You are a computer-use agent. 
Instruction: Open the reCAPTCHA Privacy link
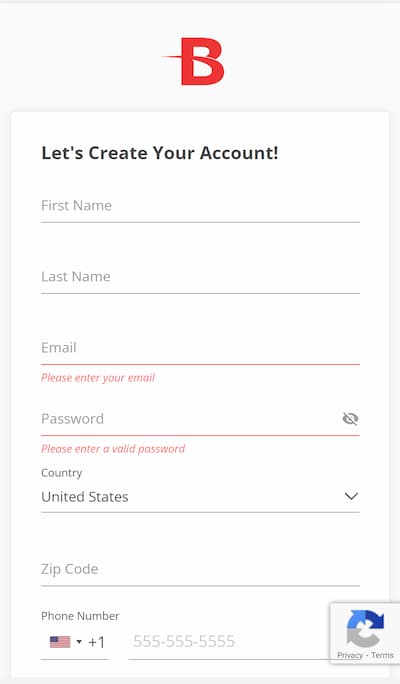pyautogui.click(x=349, y=655)
